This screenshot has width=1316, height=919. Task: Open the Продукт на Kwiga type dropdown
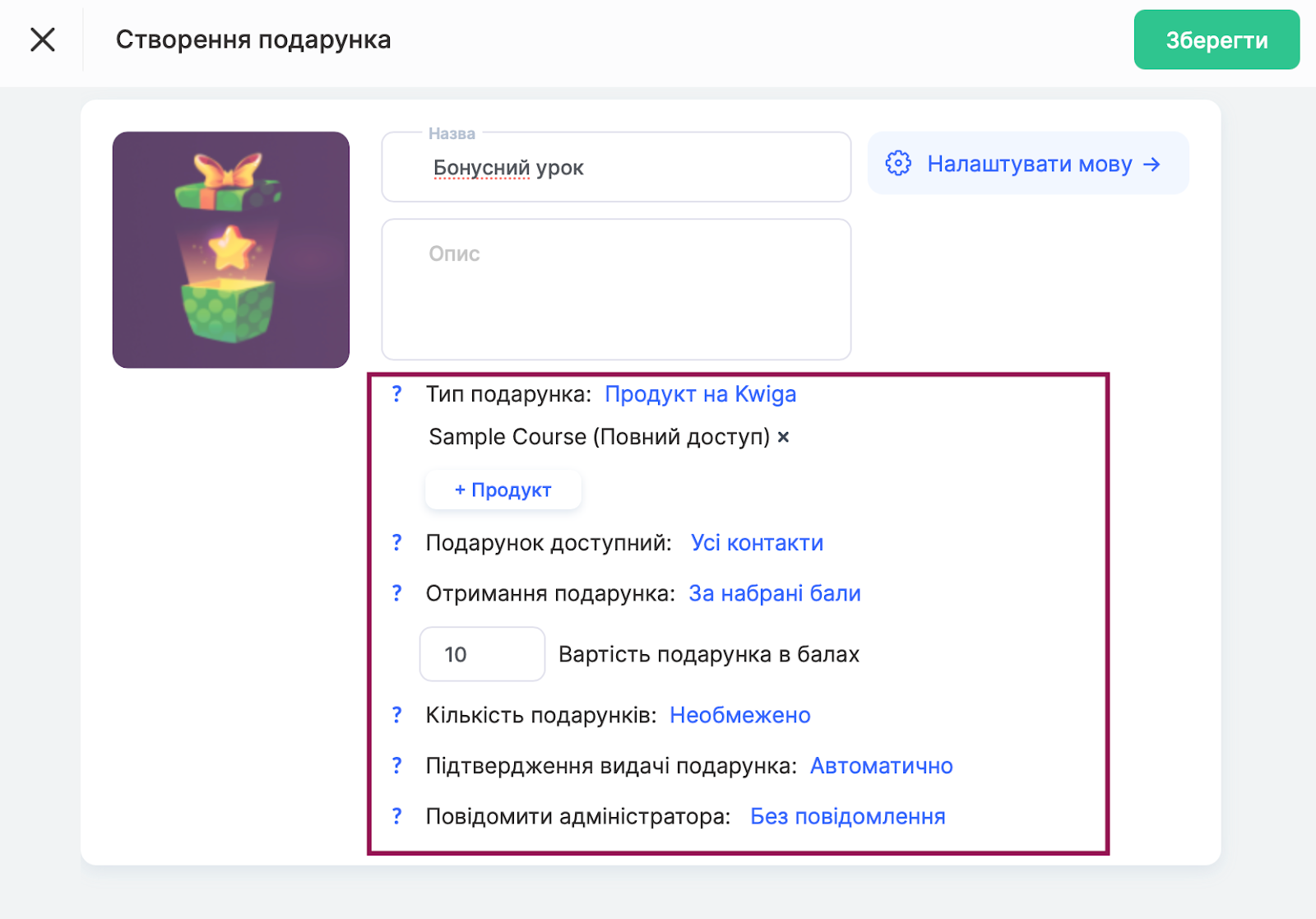[700, 394]
